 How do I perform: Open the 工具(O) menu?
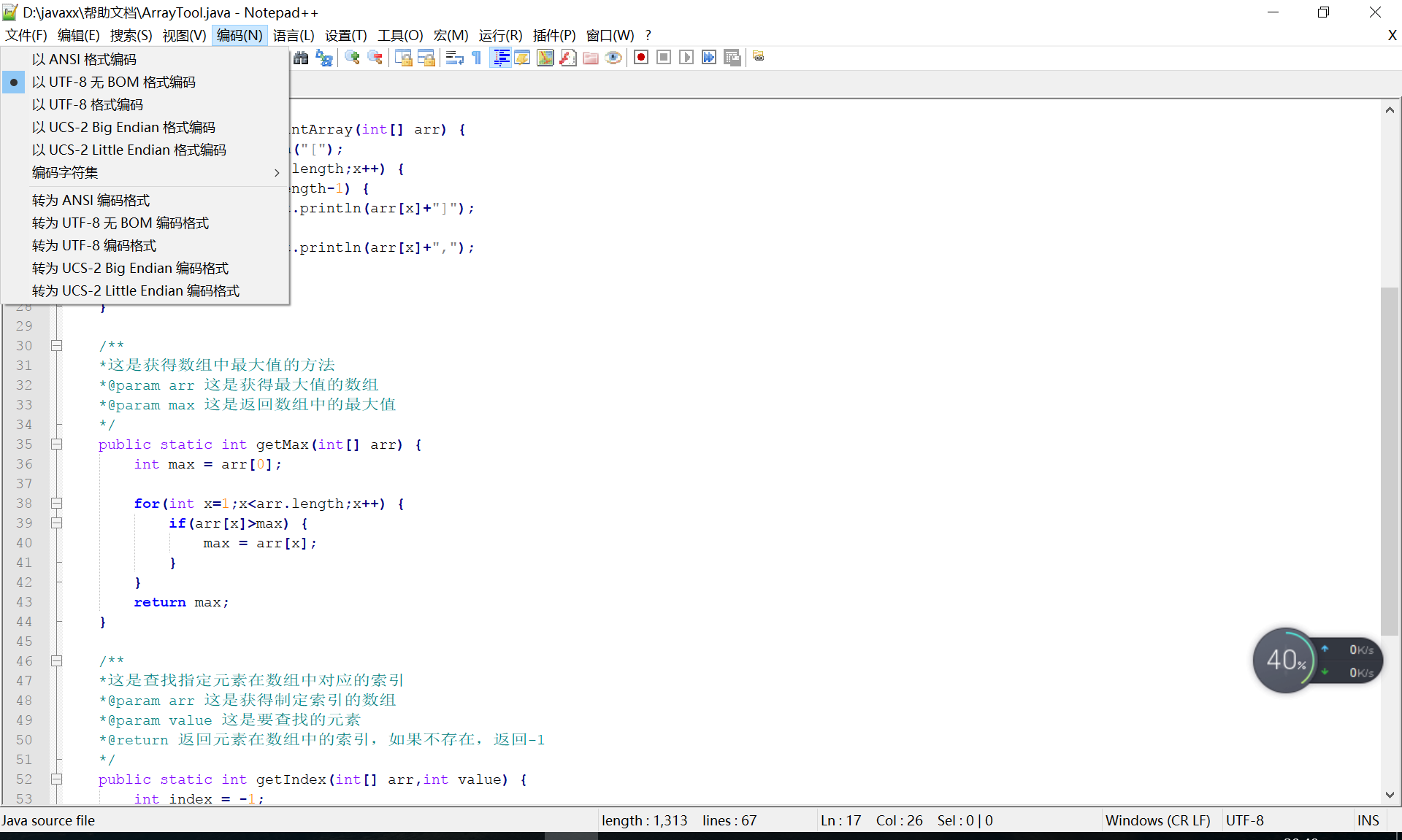pos(400,35)
